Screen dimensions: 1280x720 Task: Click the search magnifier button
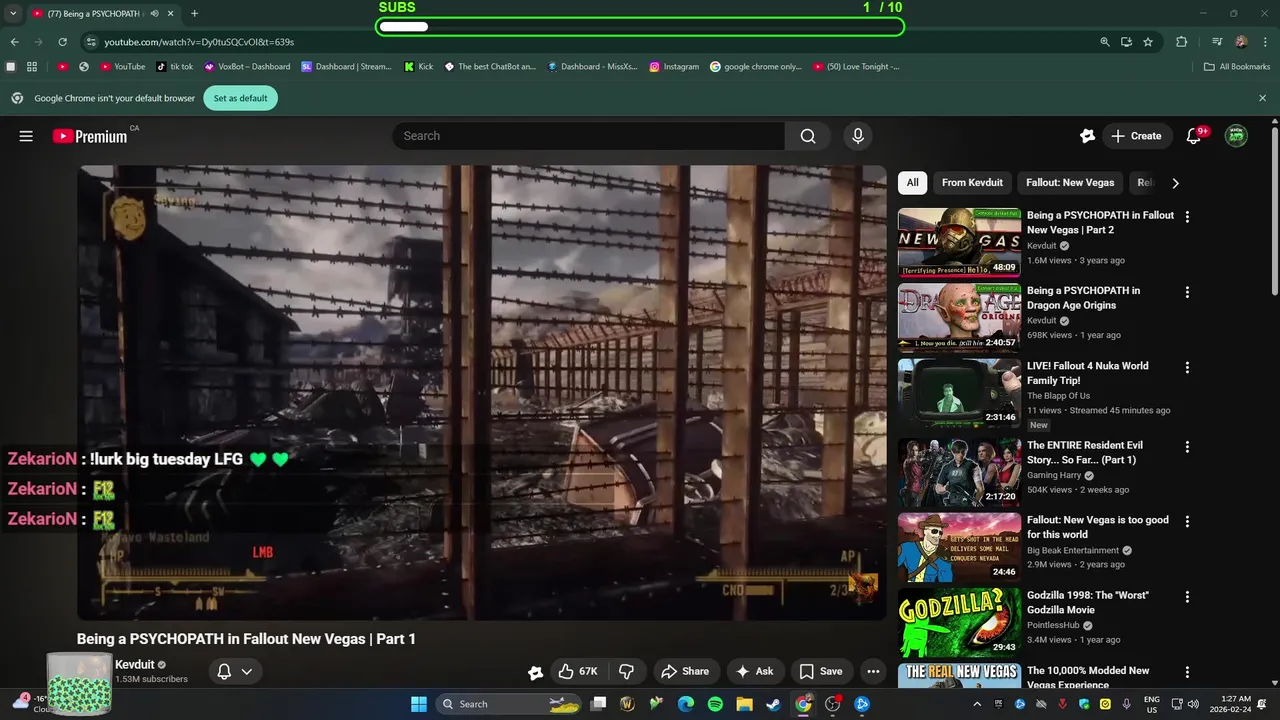(808, 136)
